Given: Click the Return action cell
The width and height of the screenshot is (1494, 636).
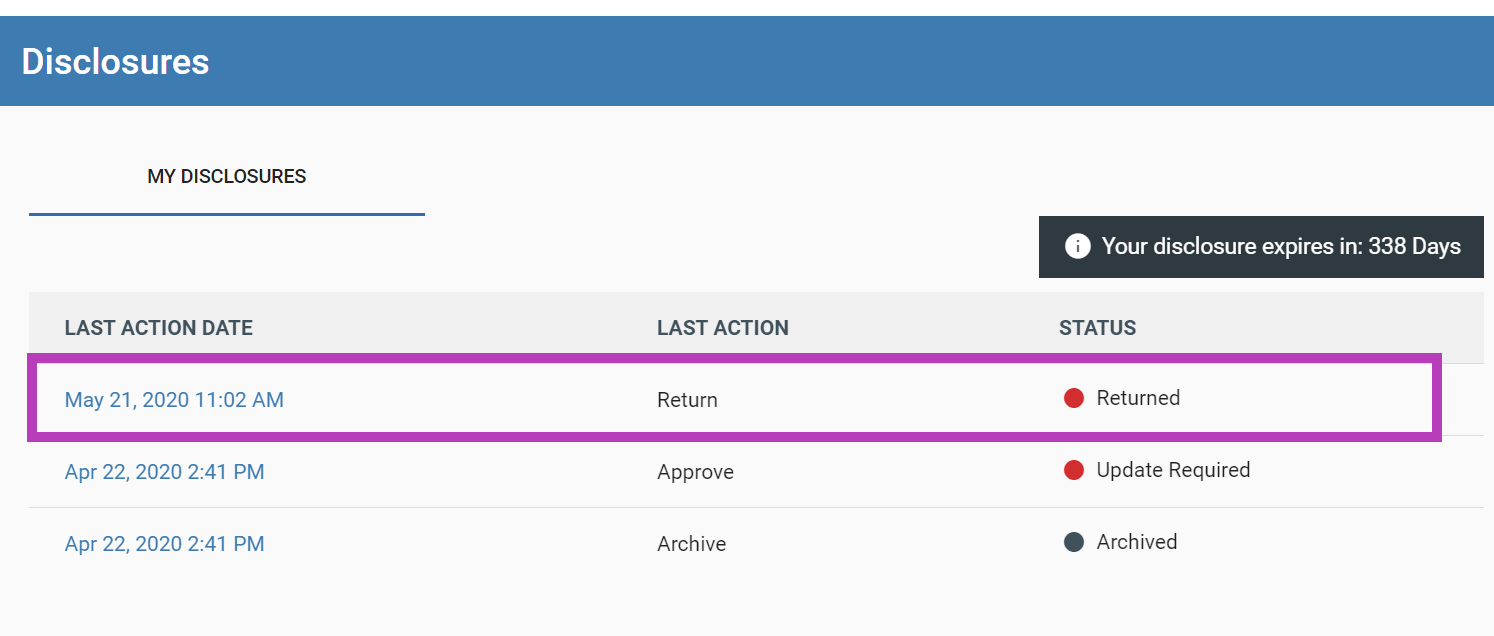Looking at the screenshot, I should coord(687,400).
